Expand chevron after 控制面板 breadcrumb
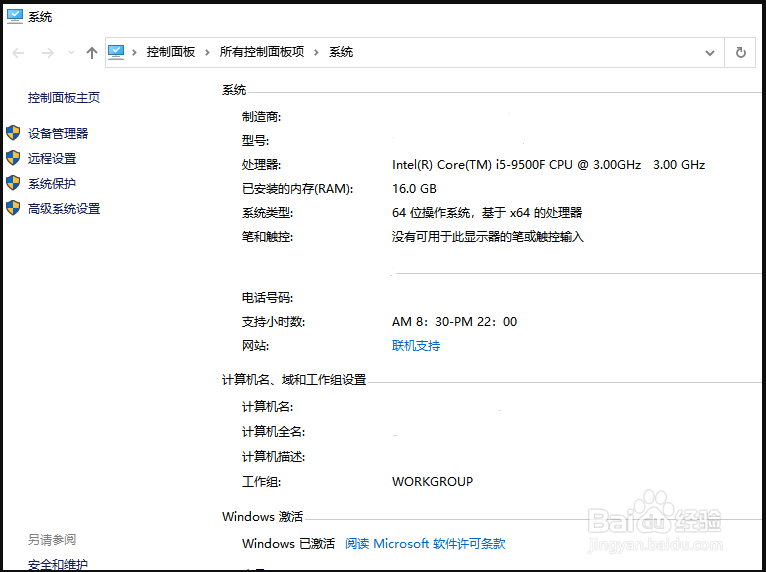The height and width of the screenshot is (572, 766). tap(207, 52)
